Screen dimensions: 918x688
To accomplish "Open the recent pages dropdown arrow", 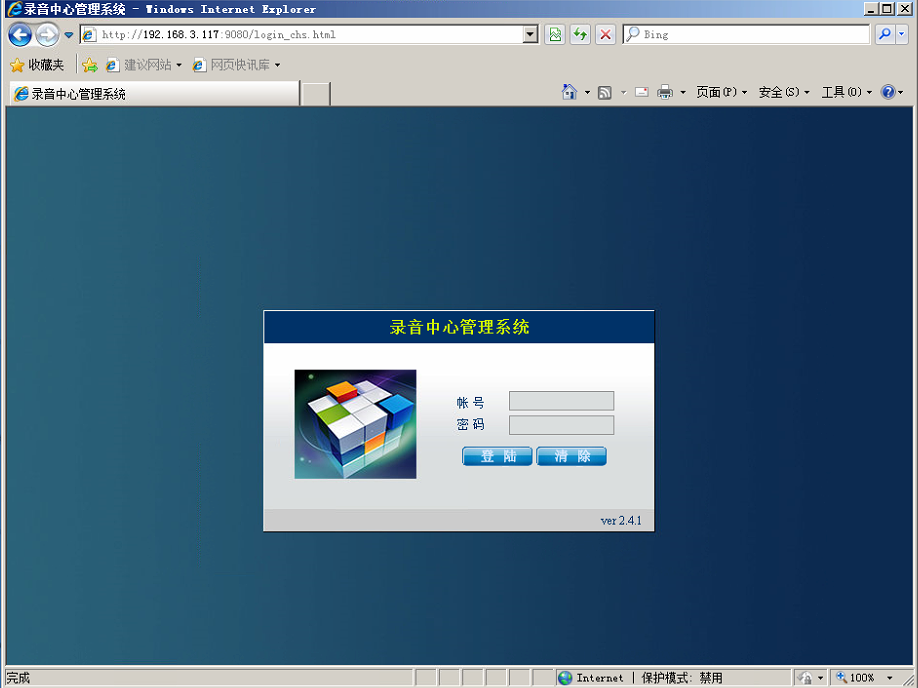I will pos(68,35).
